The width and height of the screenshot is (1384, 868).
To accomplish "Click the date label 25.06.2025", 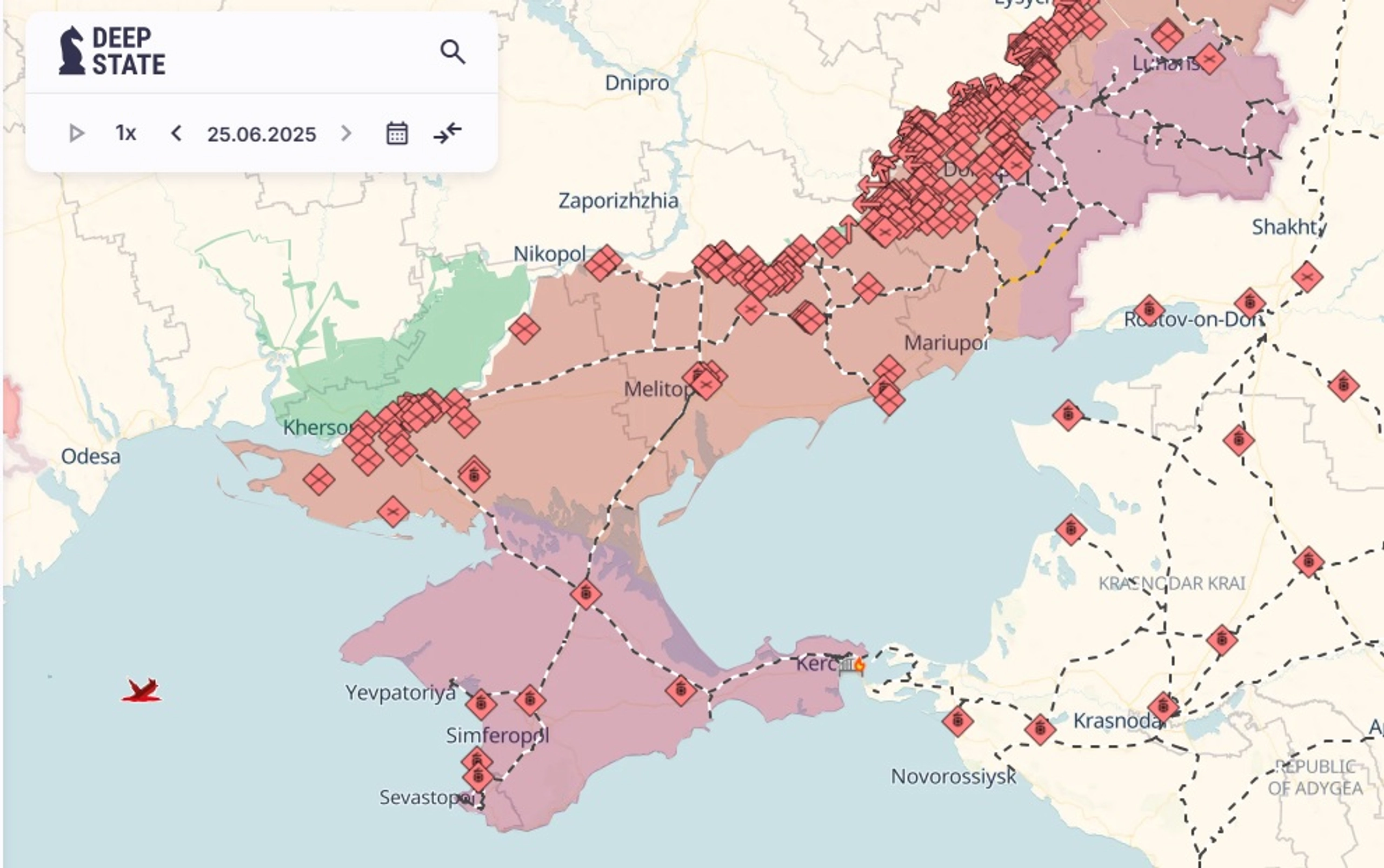I will tap(261, 133).
